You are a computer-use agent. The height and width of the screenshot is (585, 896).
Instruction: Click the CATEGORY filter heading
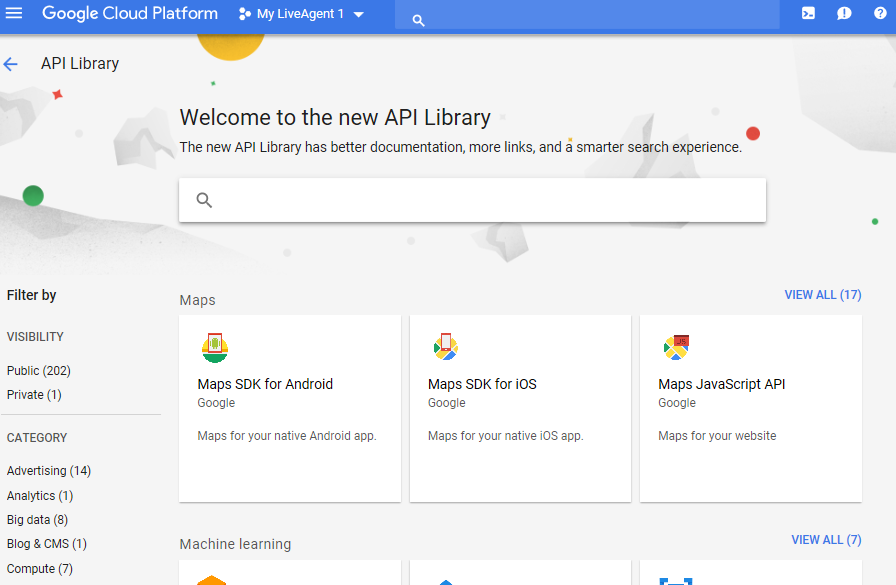37,438
